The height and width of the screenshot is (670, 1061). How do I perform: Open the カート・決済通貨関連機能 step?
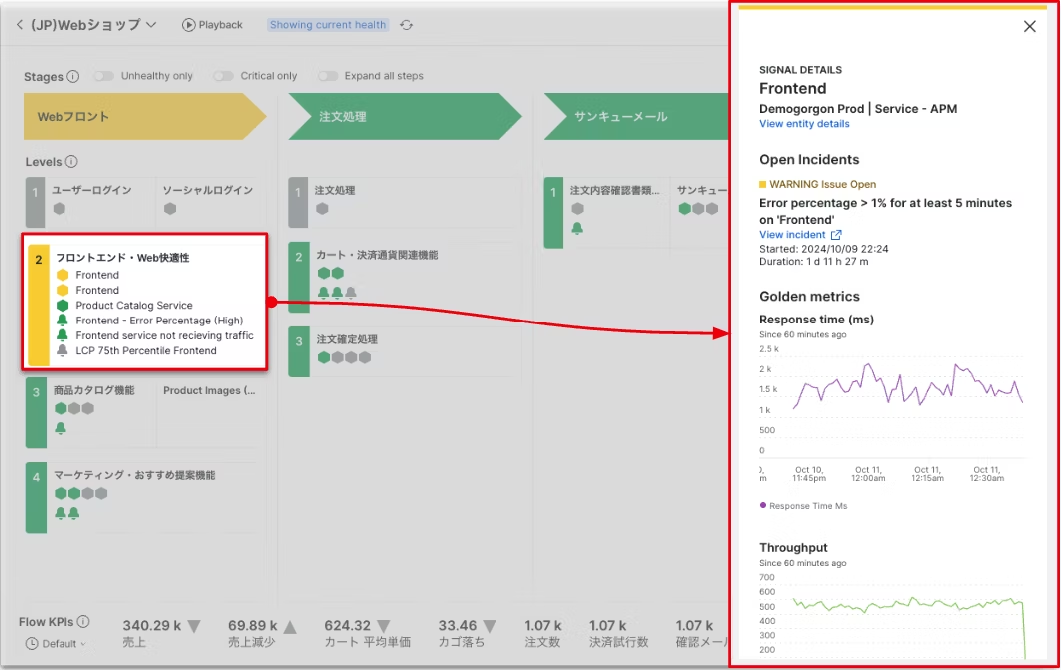coord(377,255)
